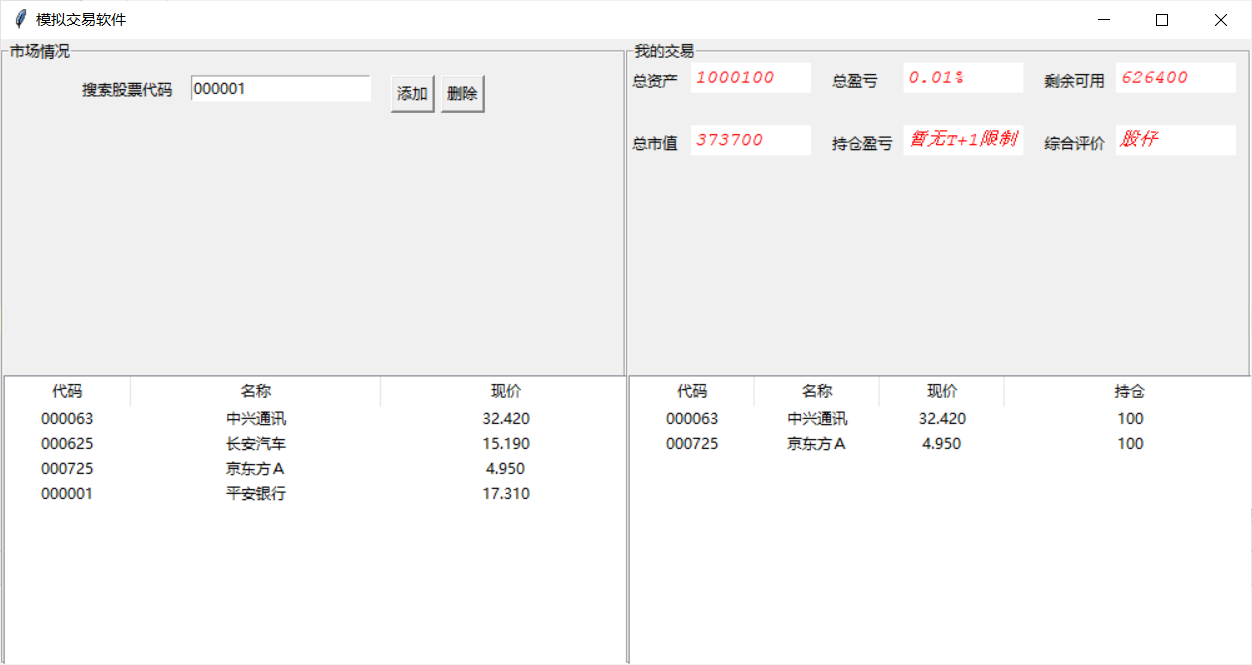The height and width of the screenshot is (665, 1252).
Task: Click the 持仓 column header
Action: tap(1129, 392)
